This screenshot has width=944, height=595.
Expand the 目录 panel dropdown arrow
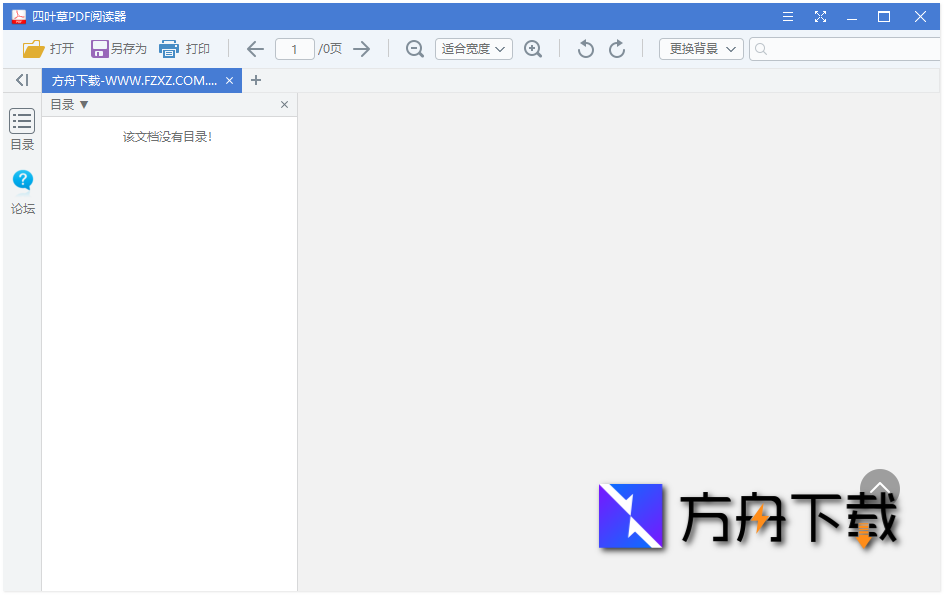[82, 104]
